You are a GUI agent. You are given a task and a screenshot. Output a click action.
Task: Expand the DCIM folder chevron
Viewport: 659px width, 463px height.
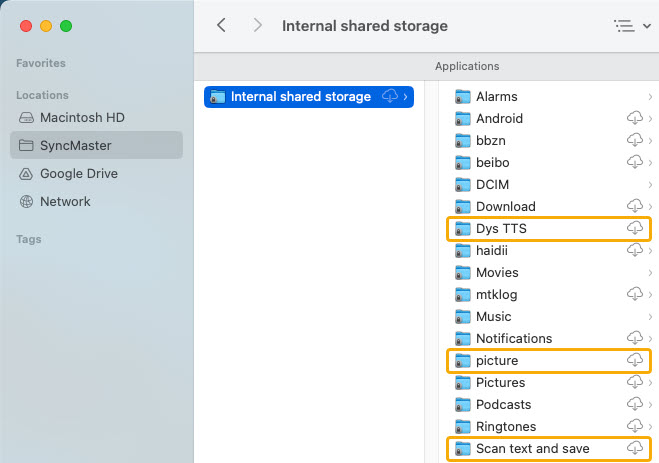point(650,184)
